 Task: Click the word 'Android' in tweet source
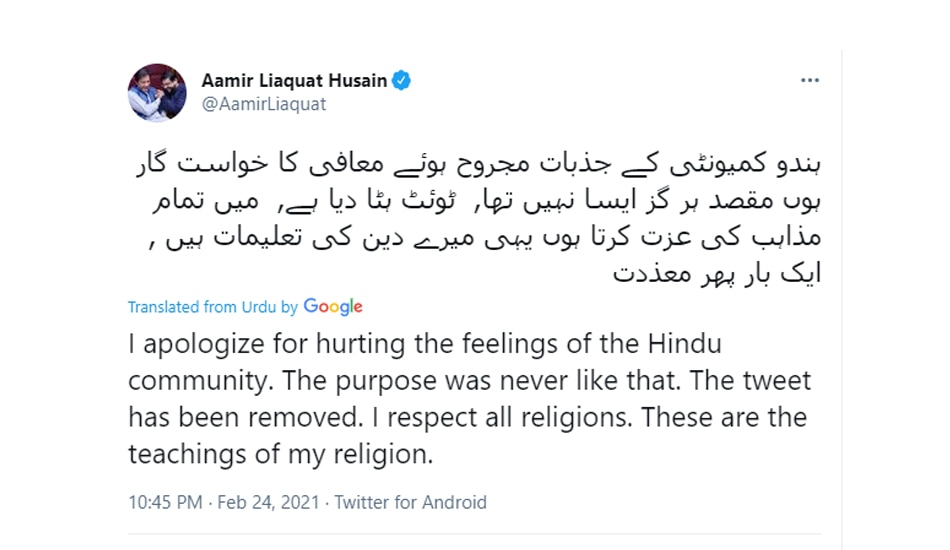point(452,502)
